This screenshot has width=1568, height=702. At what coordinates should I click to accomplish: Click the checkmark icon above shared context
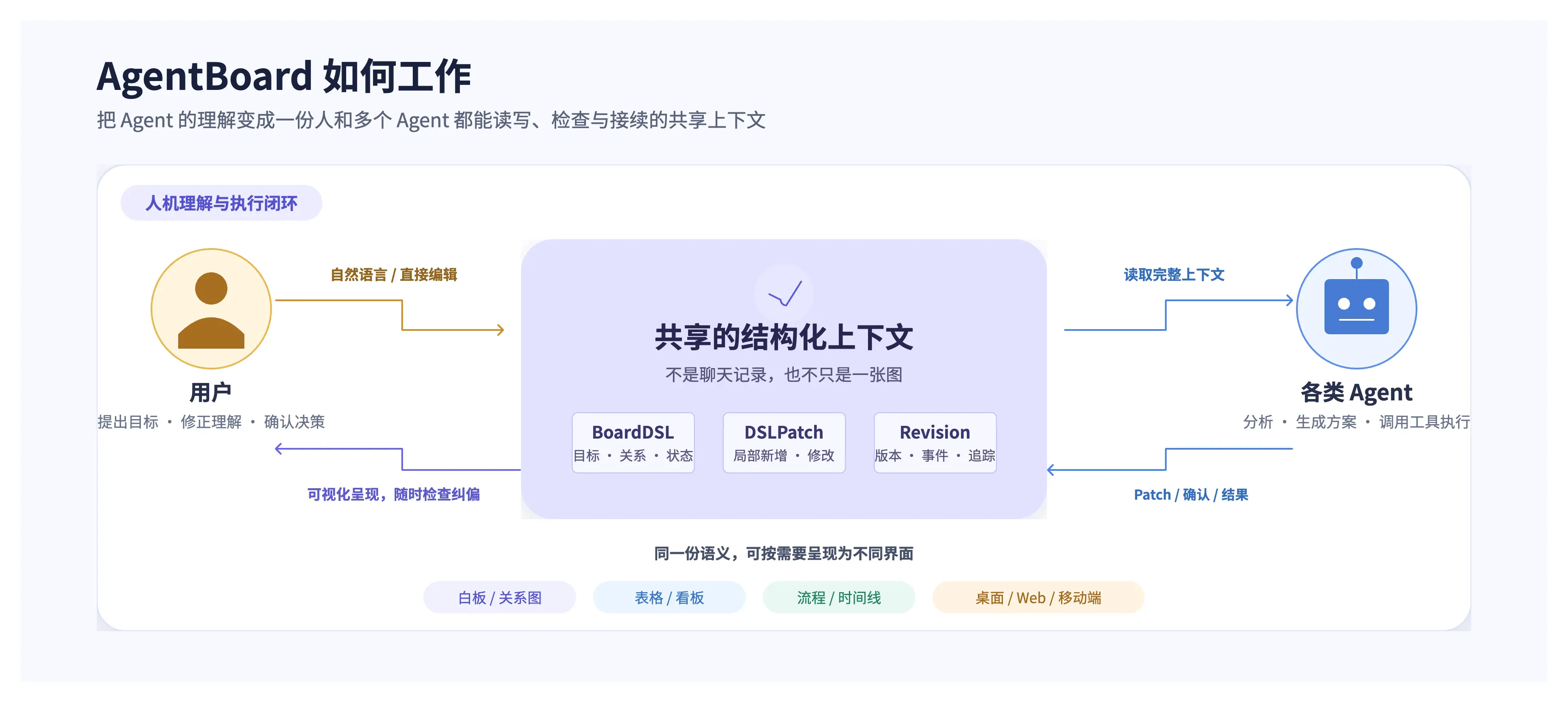784,294
